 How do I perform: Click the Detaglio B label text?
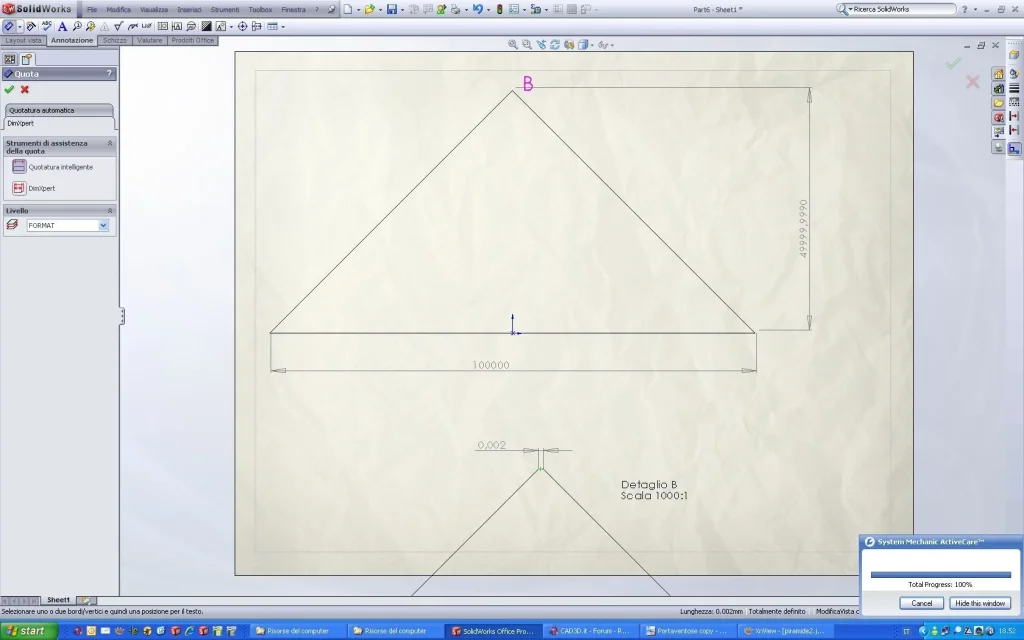tap(649, 485)
